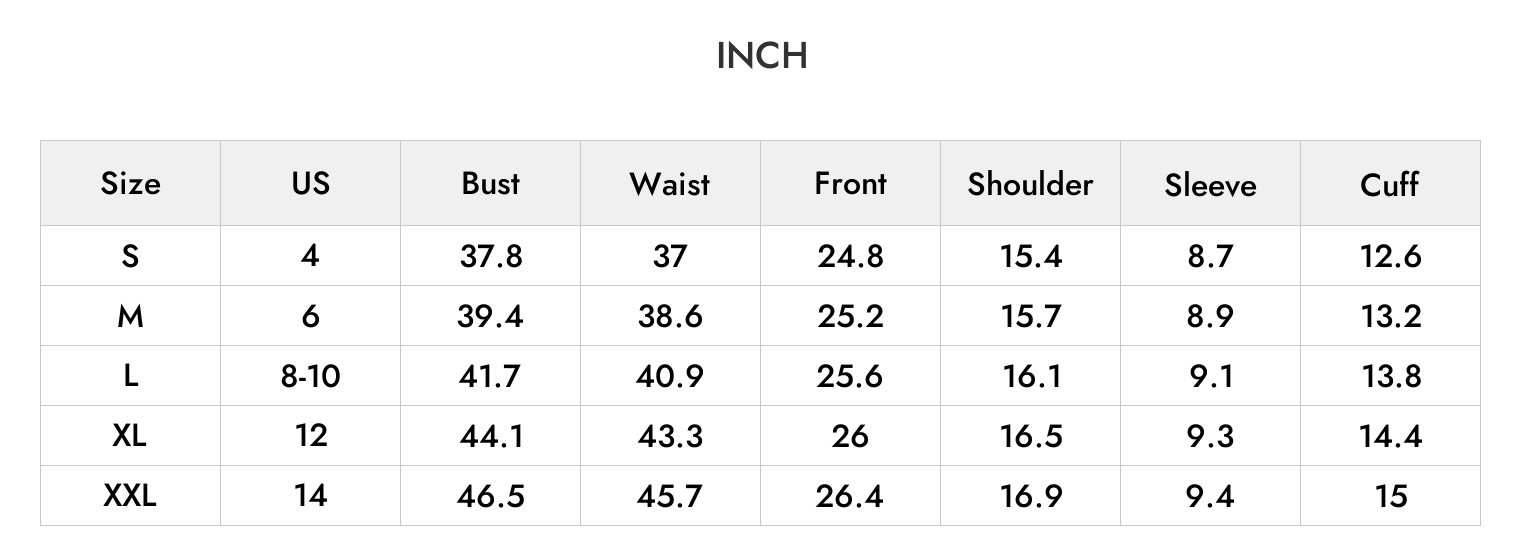The image size is (1520, 540).
Task: Select the size L row label
Action: [130, 376]
